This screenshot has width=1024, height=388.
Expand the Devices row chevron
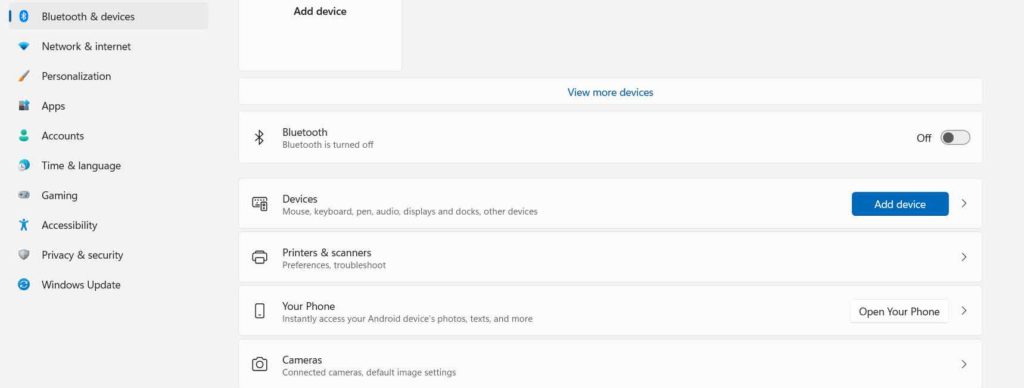964,204
